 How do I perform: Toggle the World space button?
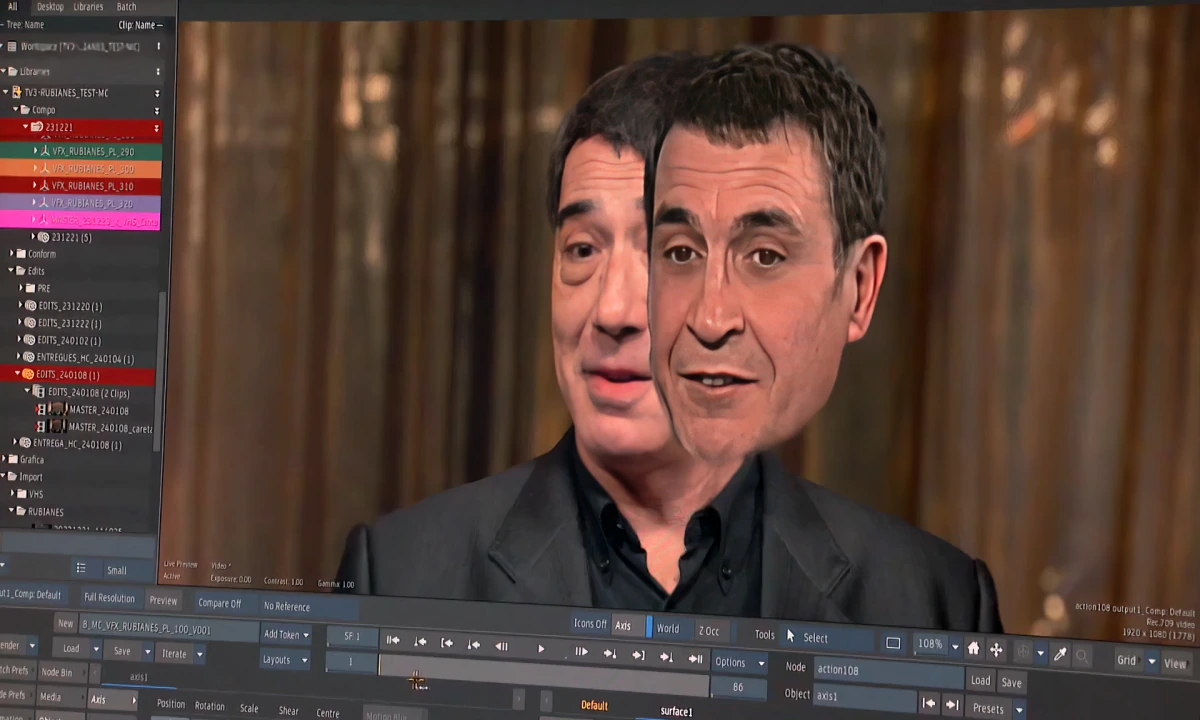[x=668, y=628]
